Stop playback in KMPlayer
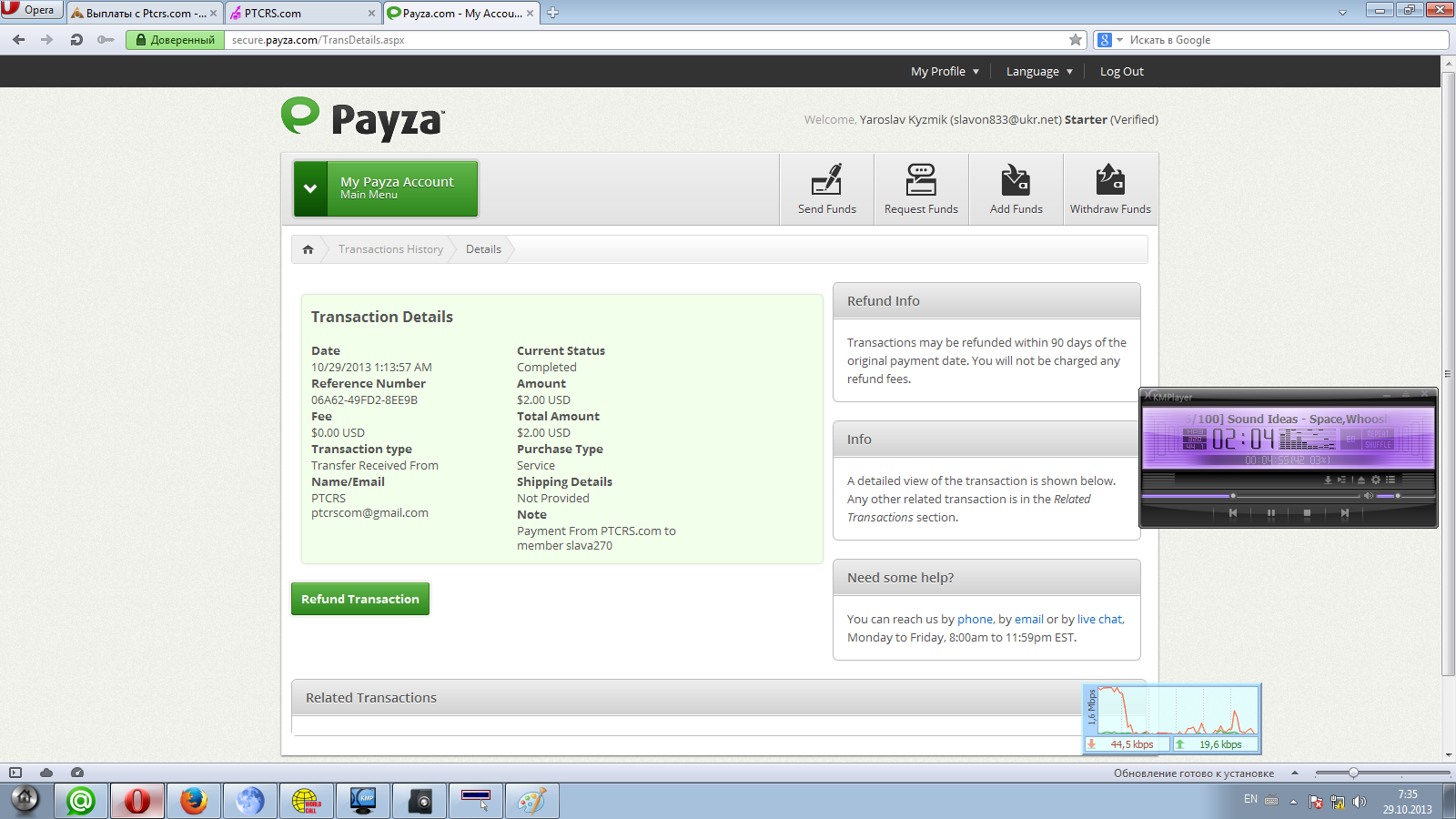This screenshot has width=1456, height=819. point(1307,513)
